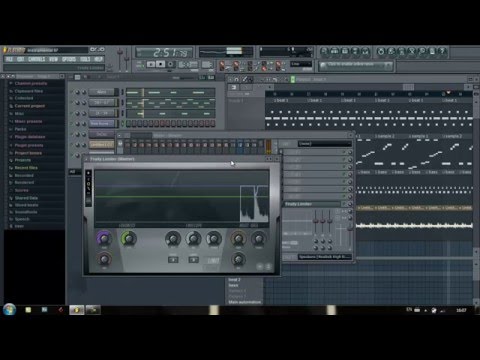The image size is (480, 360).
Task: Select the yellow-highlighted channel button
Action: click(102, 145)
